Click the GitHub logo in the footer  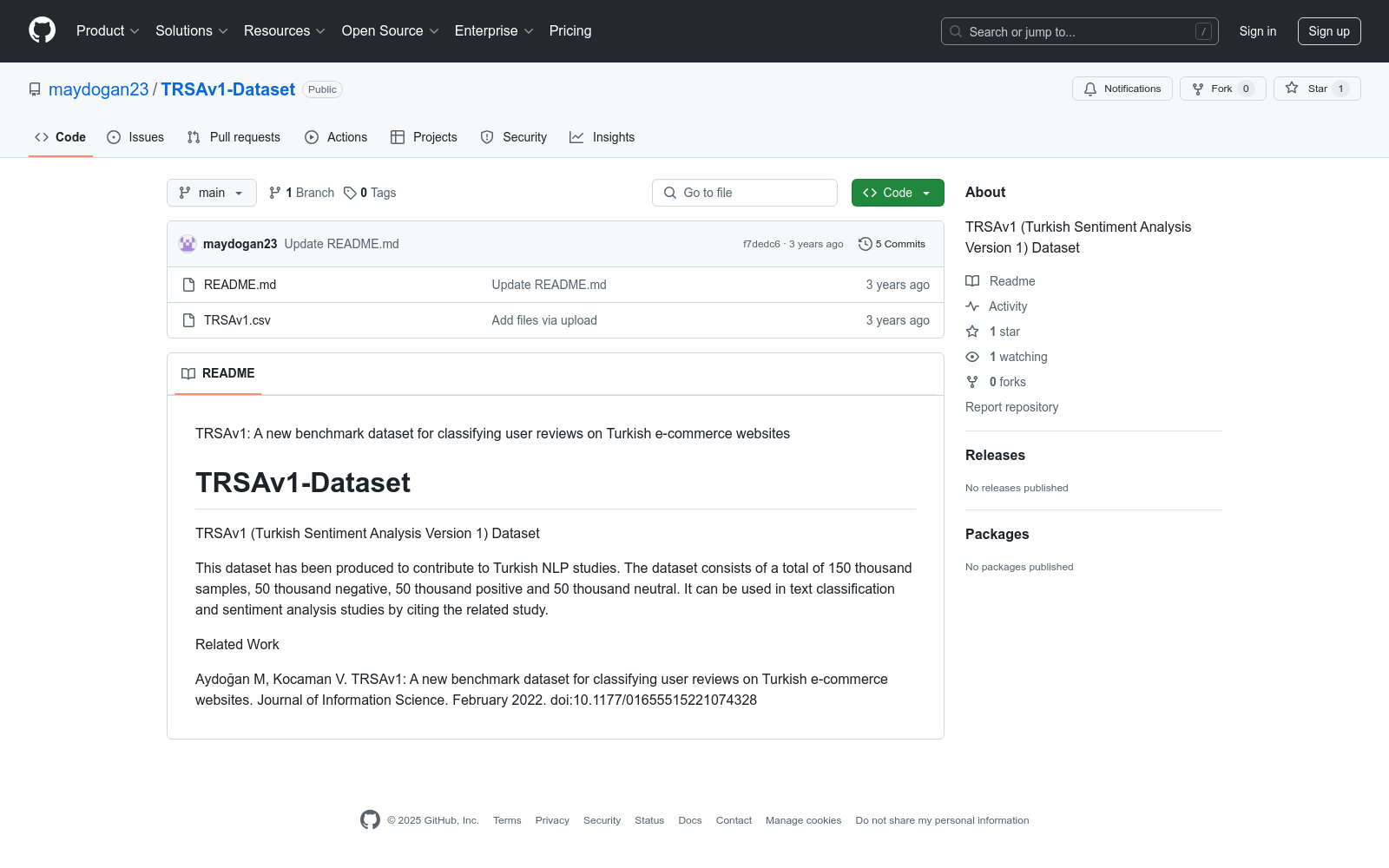click(x=370, y=820)
